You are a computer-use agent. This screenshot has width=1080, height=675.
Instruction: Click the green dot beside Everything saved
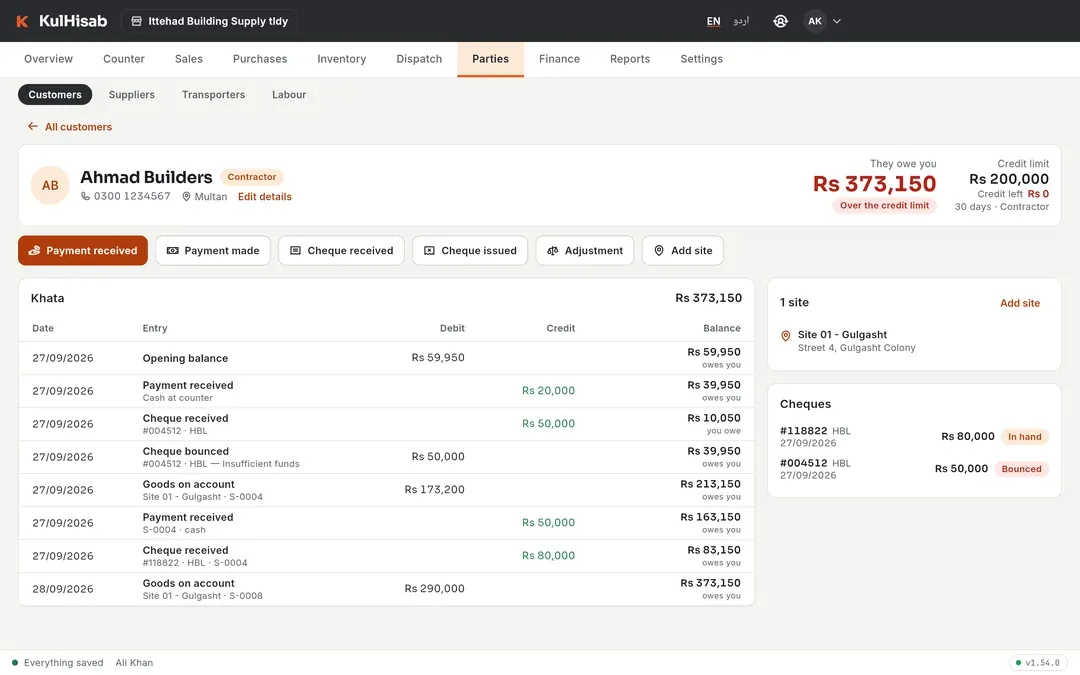point(15,663)
